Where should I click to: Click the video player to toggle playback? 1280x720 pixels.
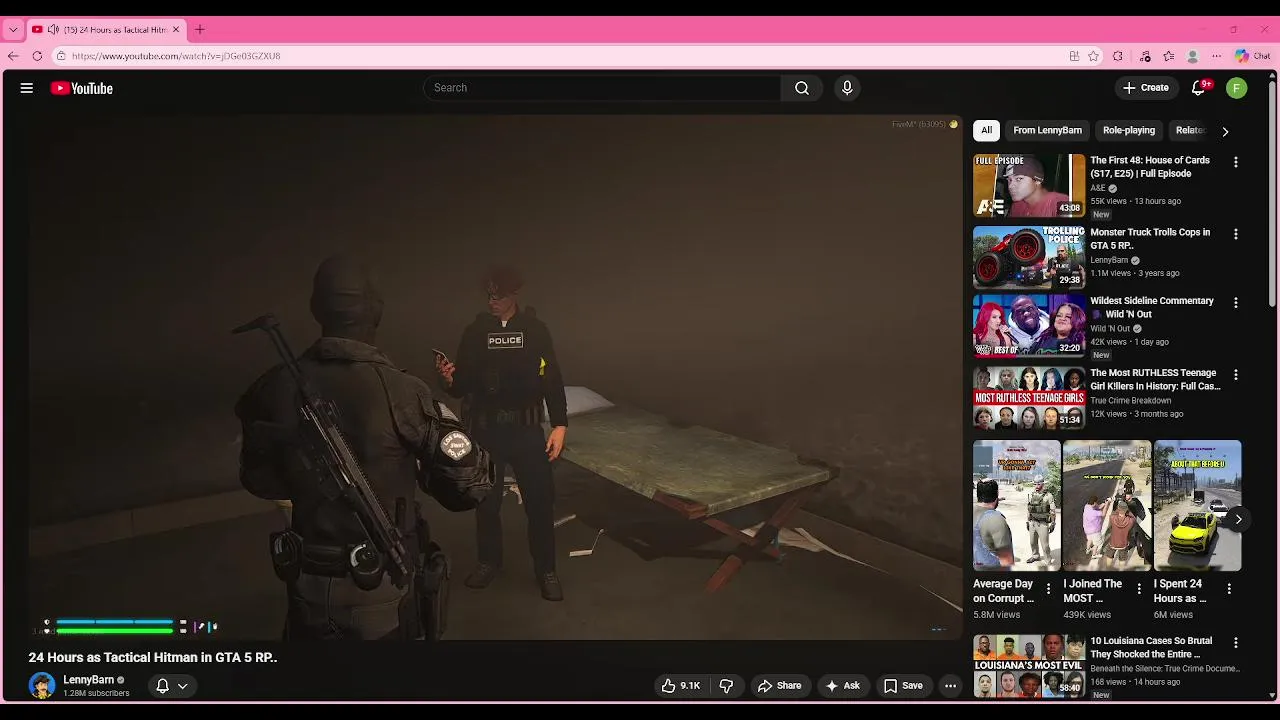495,377
